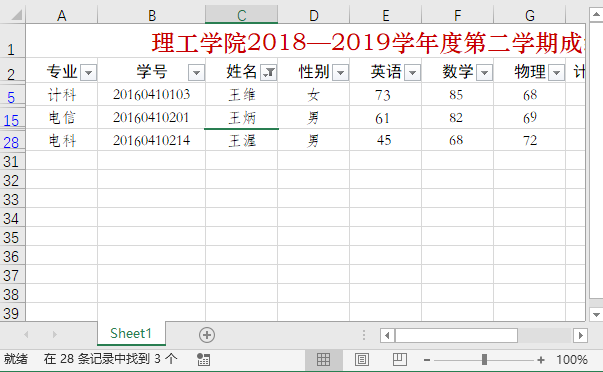Image resolution: width=603 pixels, height=372 pixels.
Task: Open the 物理 column filter dropdown
Action: [x=556, y=73]
